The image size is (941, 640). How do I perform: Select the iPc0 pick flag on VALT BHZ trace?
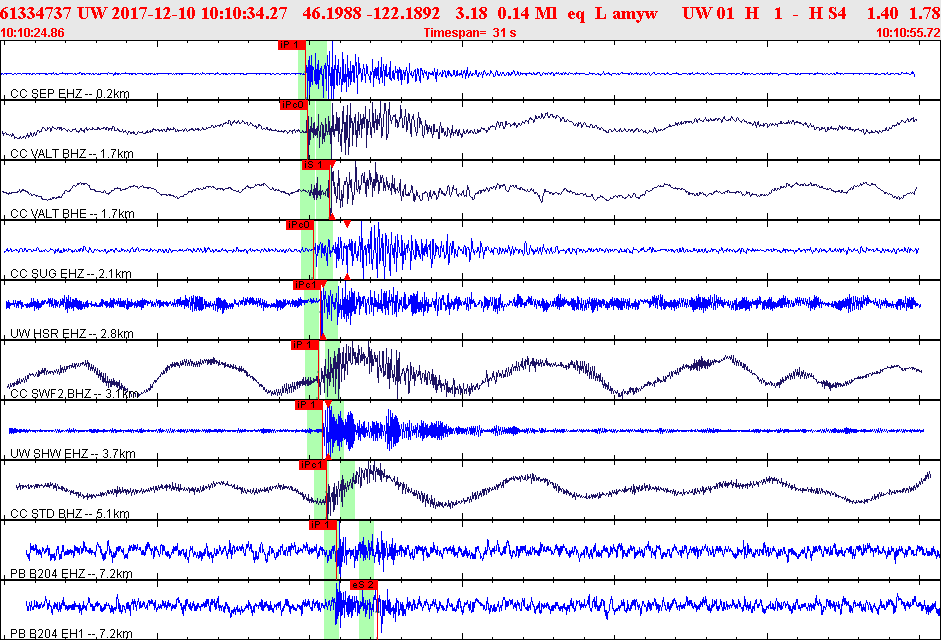click(294, 105)
